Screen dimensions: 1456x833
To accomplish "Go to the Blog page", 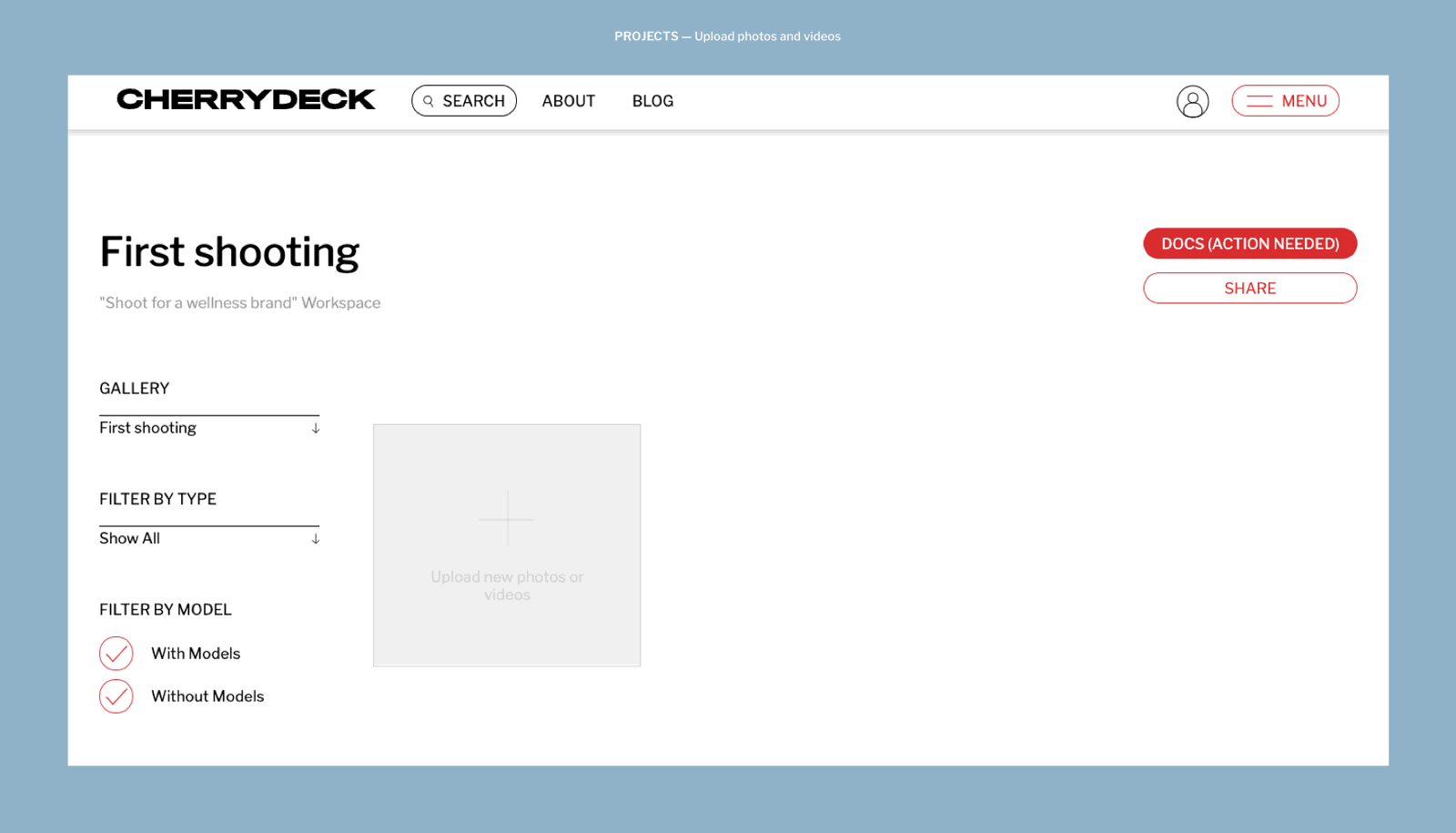I will pyautogui.click(x=652, y=101).
